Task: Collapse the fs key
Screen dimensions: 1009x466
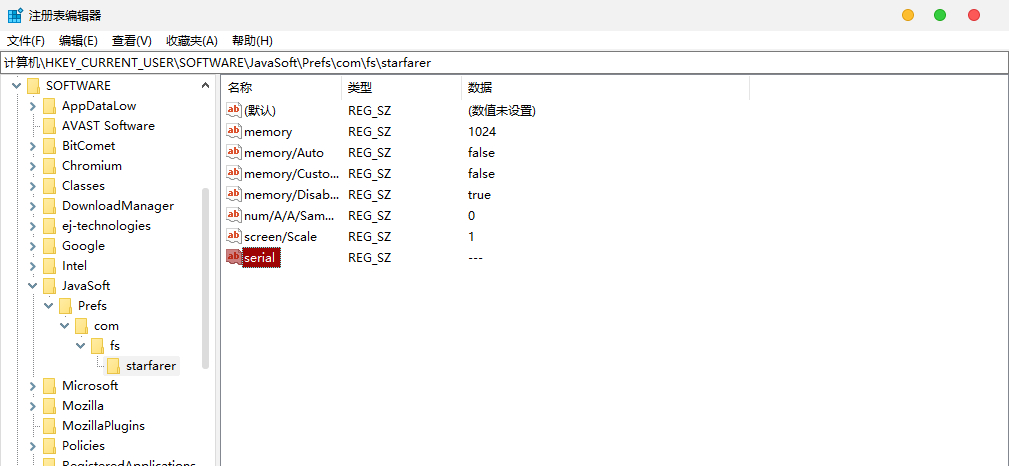Action: click(x=80, y=346)
